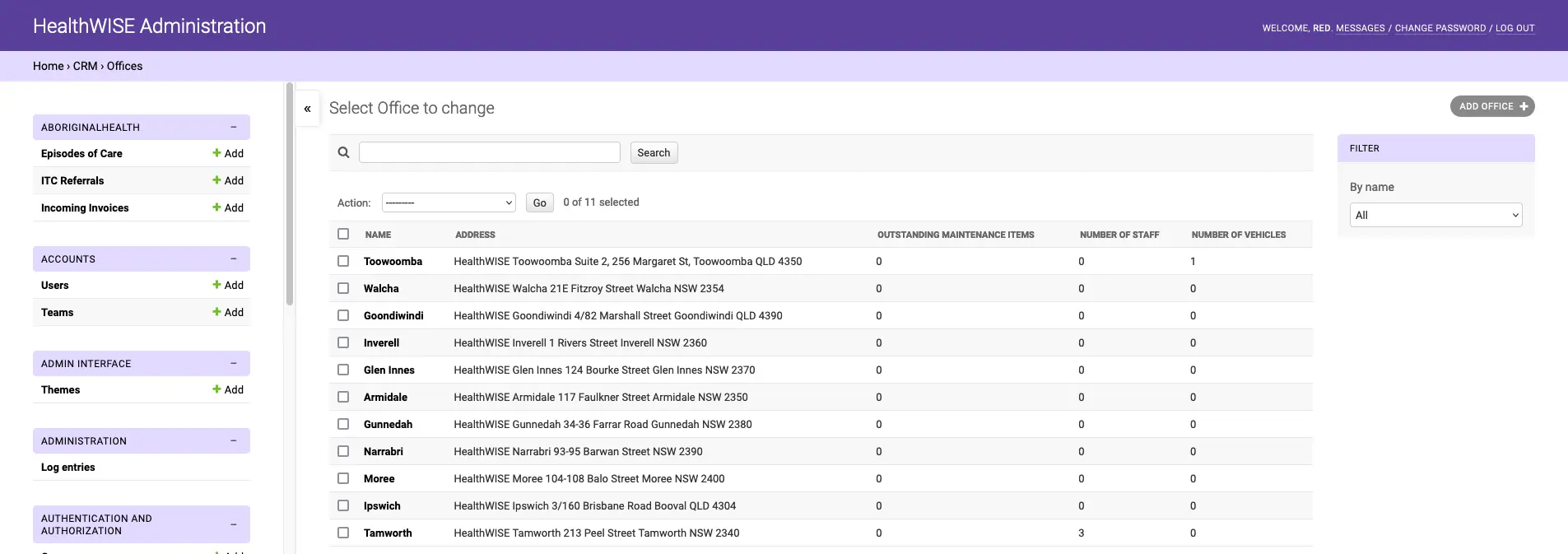Image resolution: width=1568 pixels, height=554 pixels.
Task: Open the Messages link
Action: click(x=1360, y=28)
